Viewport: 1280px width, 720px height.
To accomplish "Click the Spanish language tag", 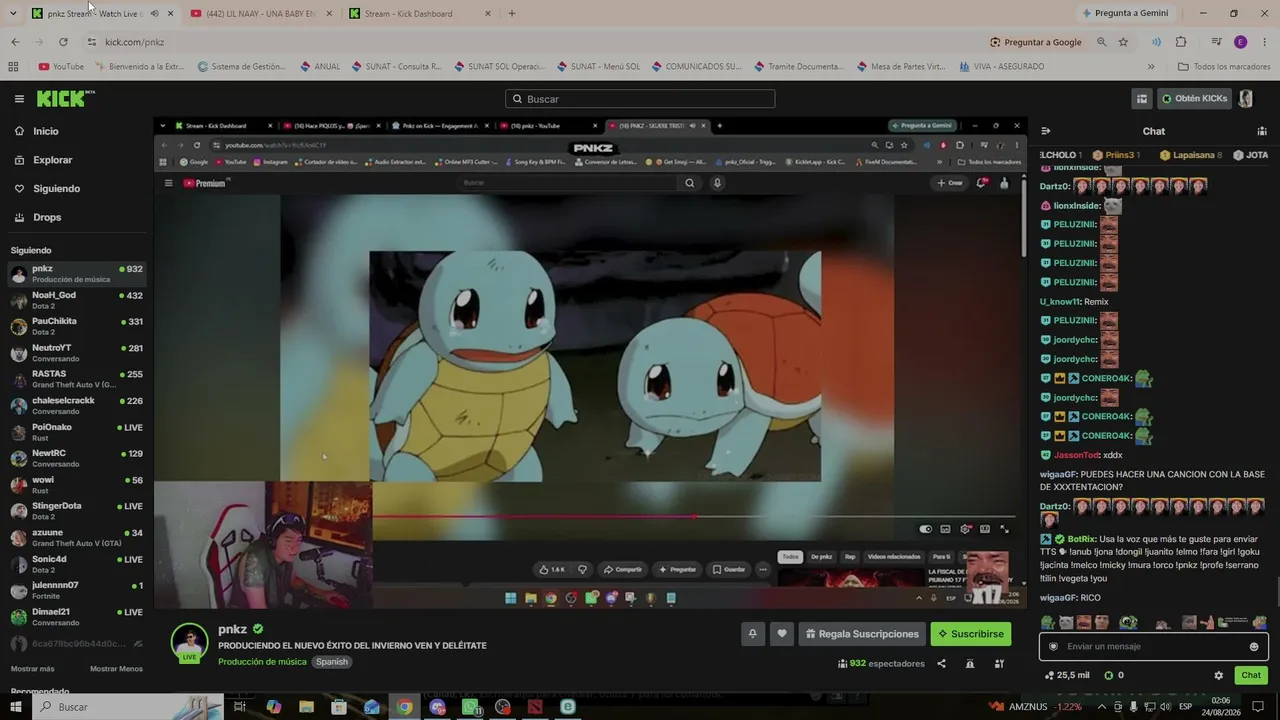I will 332,662.
